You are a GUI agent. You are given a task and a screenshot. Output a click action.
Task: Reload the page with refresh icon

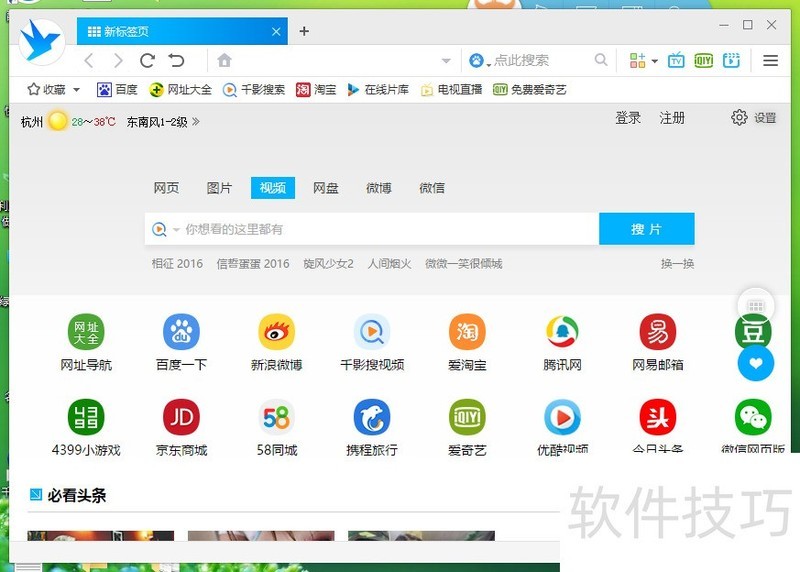[147, 61]
